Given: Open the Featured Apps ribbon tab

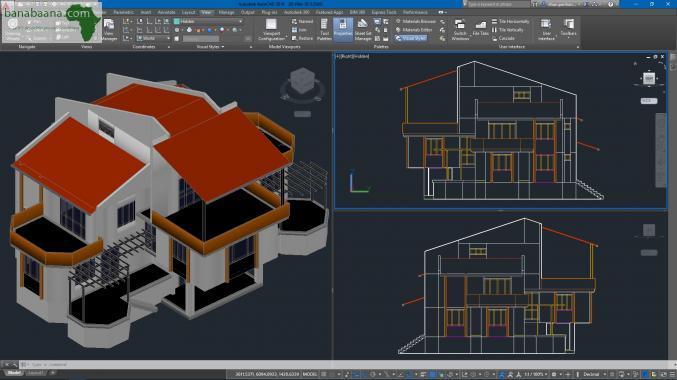Looking at the screenshot, I should (329, 13).
